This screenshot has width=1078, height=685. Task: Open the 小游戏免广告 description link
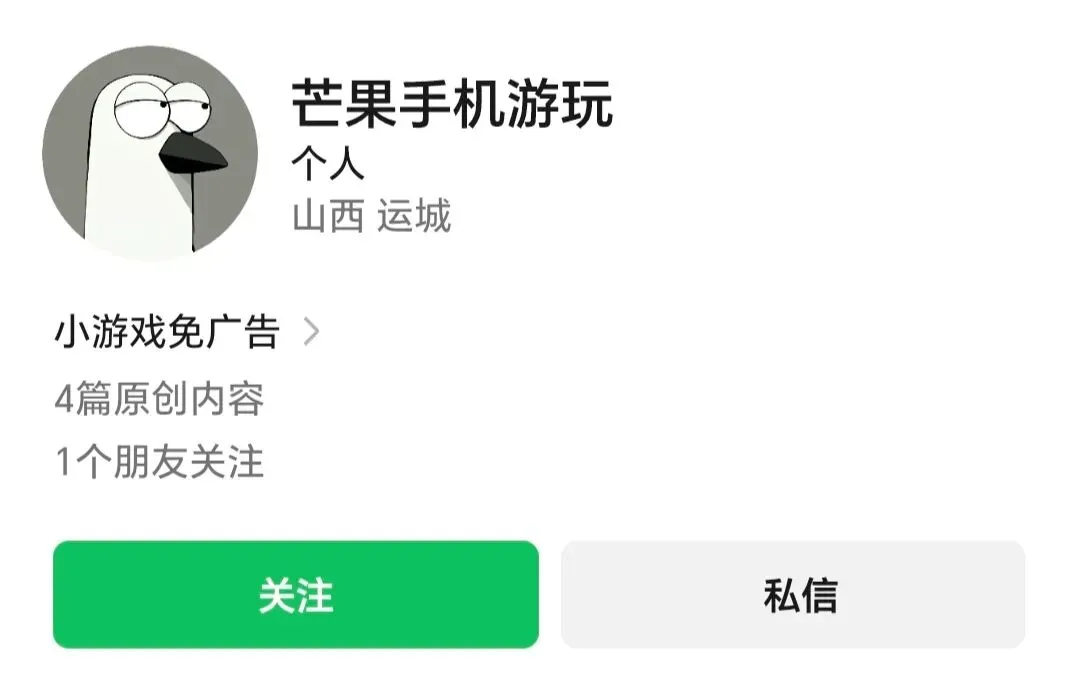[167, 331]
